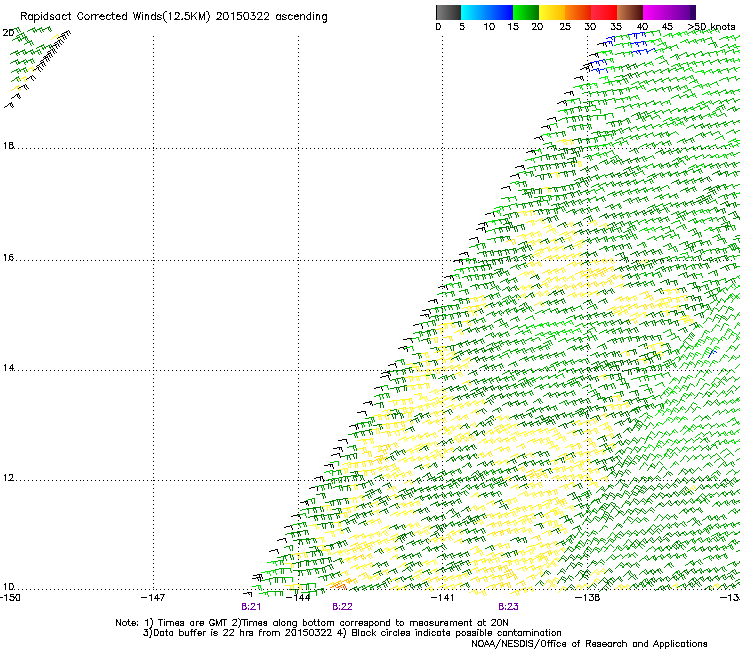Click the purple 8:22 time label
Screen dimensions: 740x650
pos(342,607)
